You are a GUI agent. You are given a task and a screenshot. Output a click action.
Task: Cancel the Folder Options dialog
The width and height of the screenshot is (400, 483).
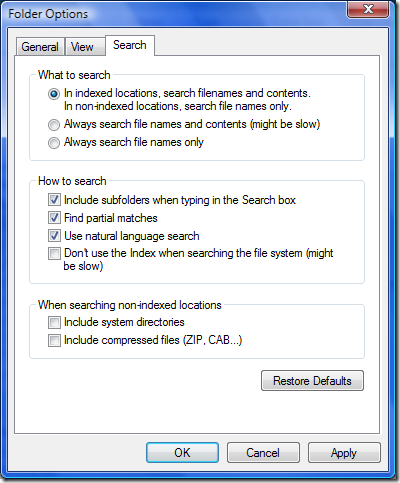coord(263,453)
